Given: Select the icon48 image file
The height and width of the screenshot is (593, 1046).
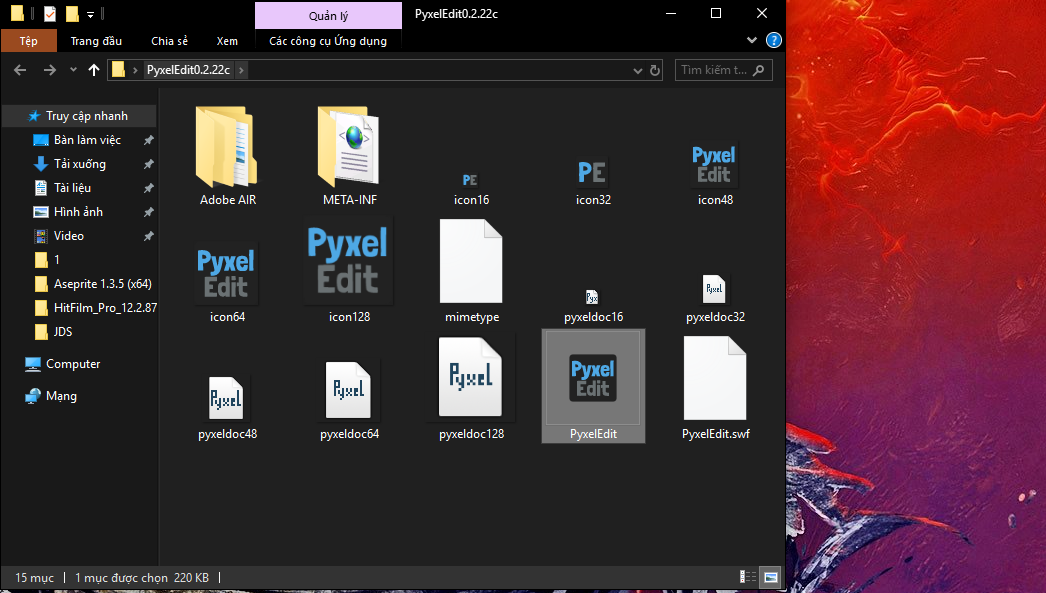Looking at the screenshot, I should [715, 165].
